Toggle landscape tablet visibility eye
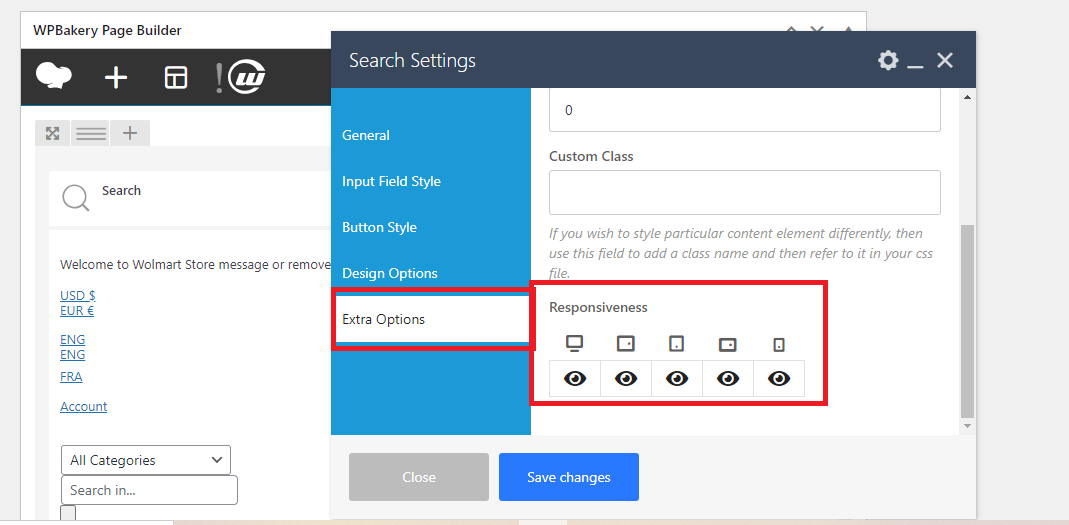The width and height of the screenshot is (1069, 525). [626, 378]
